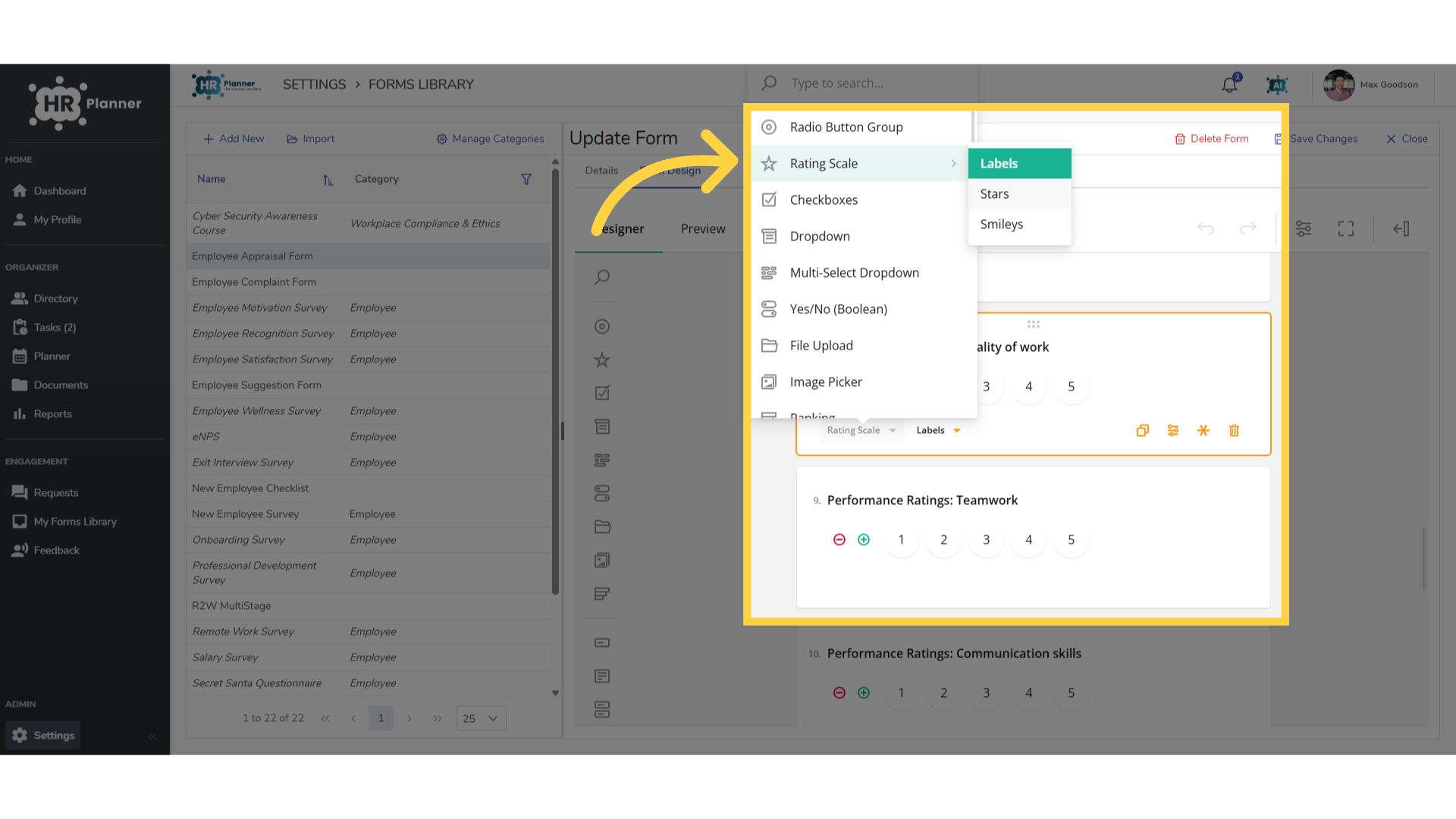Toggle fullscreen designer view
Screen dimensions: 1456x819
(1346, 228)
